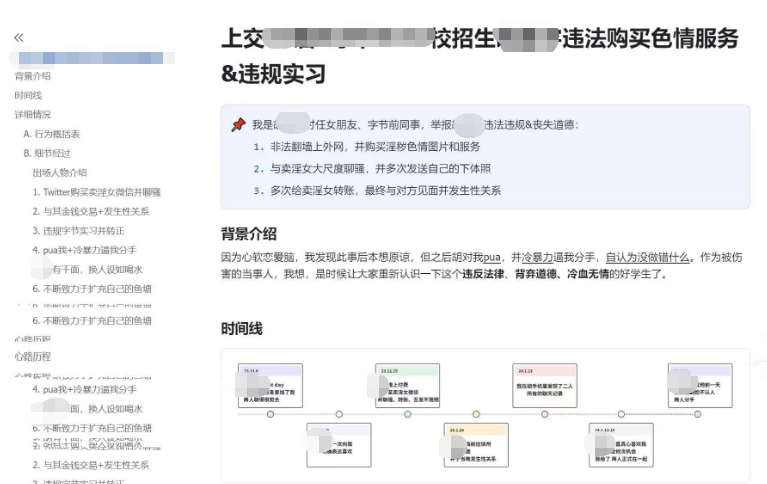Viewport: 767px width, 484px height.
Task: Select outline item 3. 违规字节实习并转正
Action: tap(79, 230)
